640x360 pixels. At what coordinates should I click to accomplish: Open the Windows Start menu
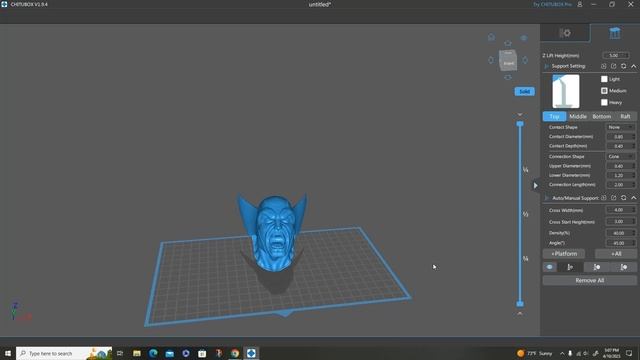(x=8, y=353)
